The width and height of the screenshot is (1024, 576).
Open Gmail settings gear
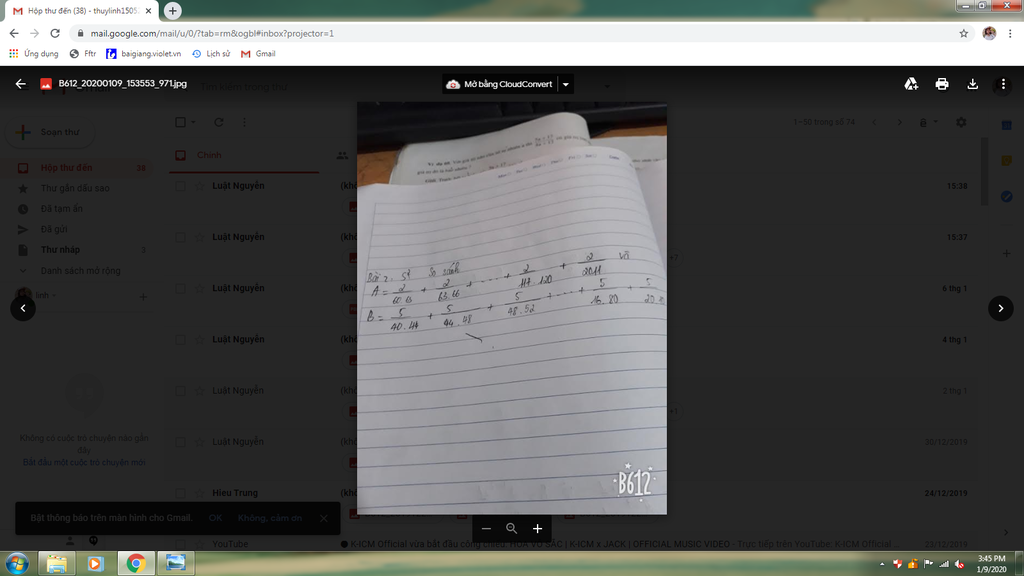[961, 122]
